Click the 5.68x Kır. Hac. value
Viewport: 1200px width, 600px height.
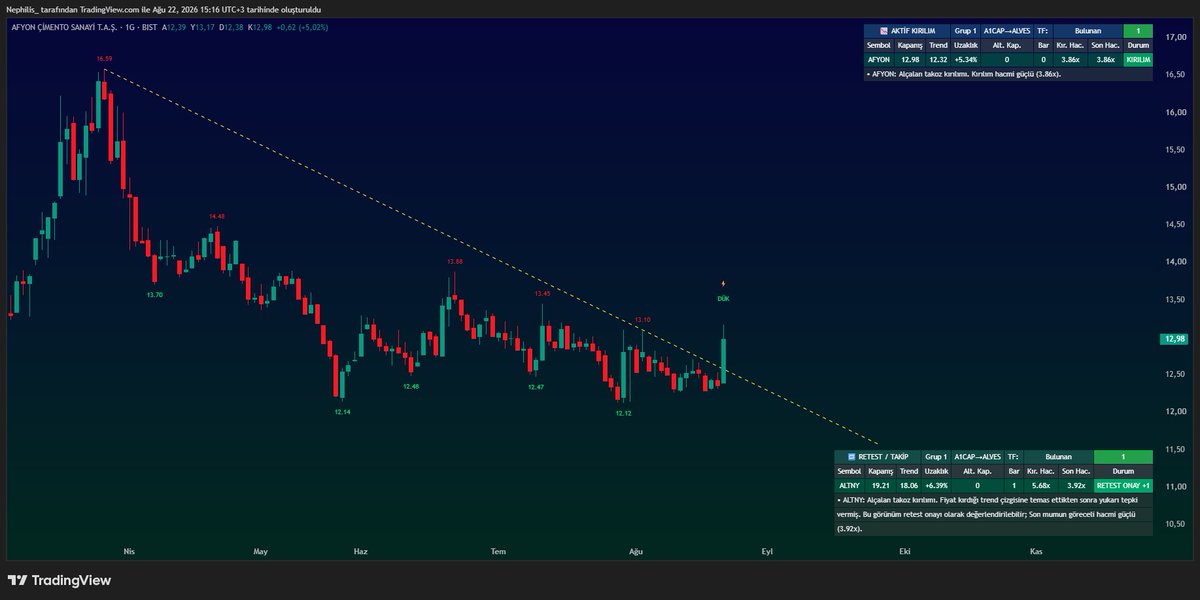click(x=1042, y=485)
